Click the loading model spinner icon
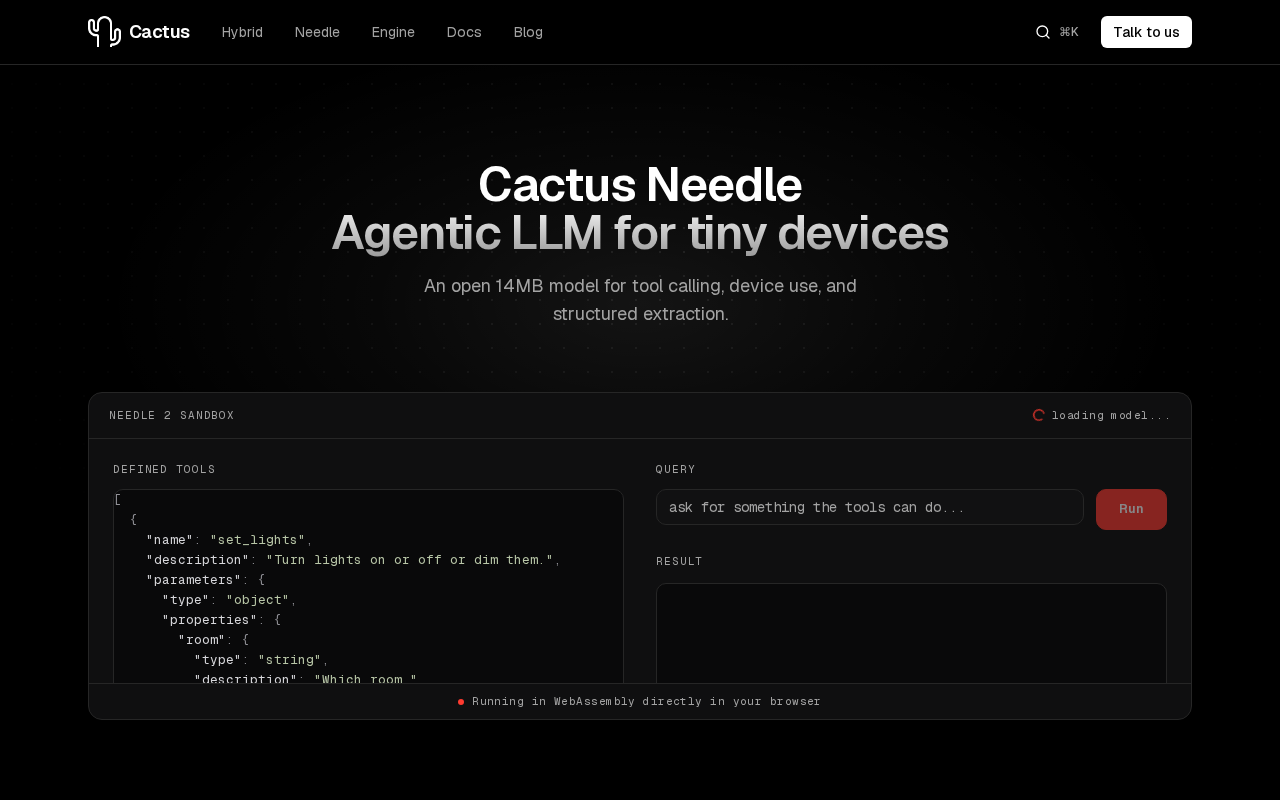 [x=1039, y=415]
